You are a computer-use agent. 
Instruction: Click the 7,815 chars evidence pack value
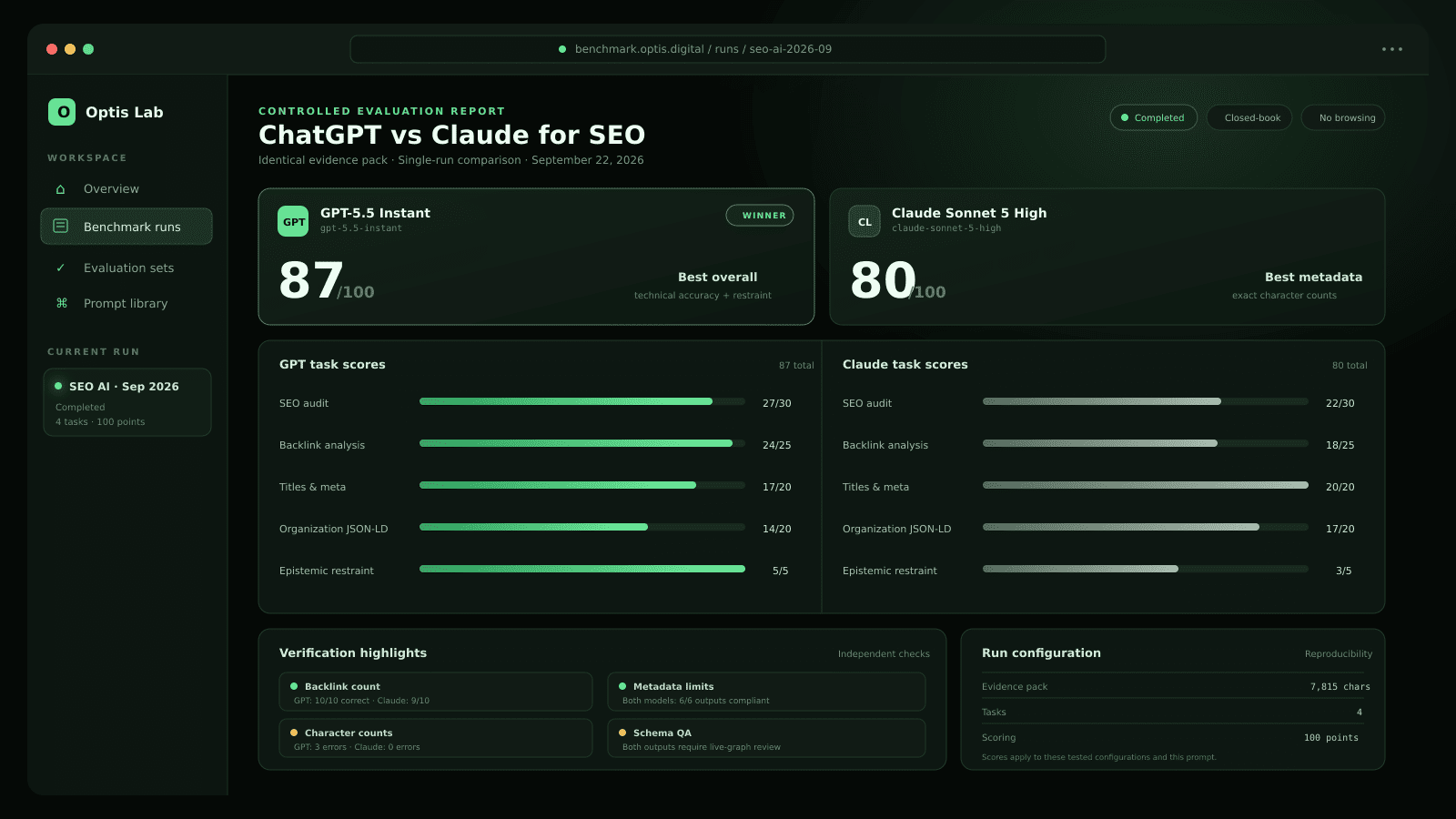(1340, 687)
